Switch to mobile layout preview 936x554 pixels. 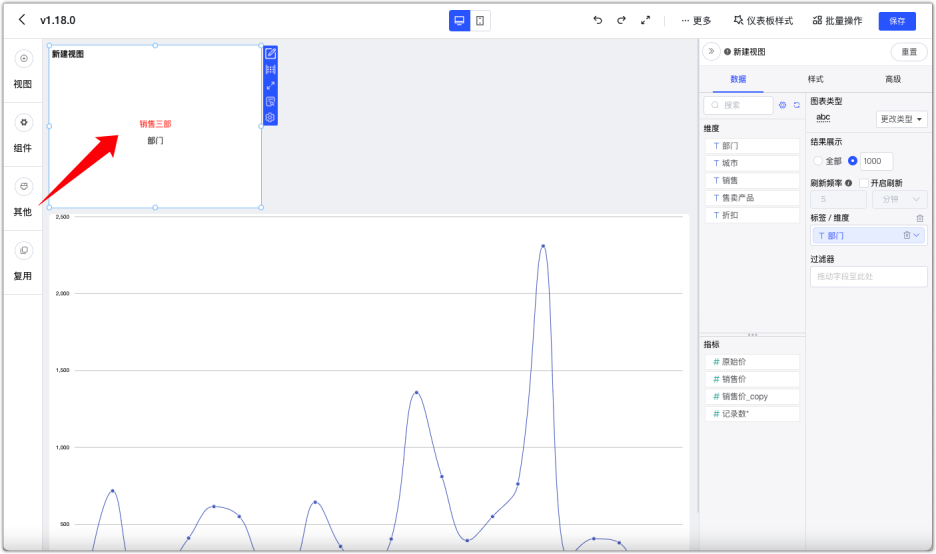(x=480, y=21)
